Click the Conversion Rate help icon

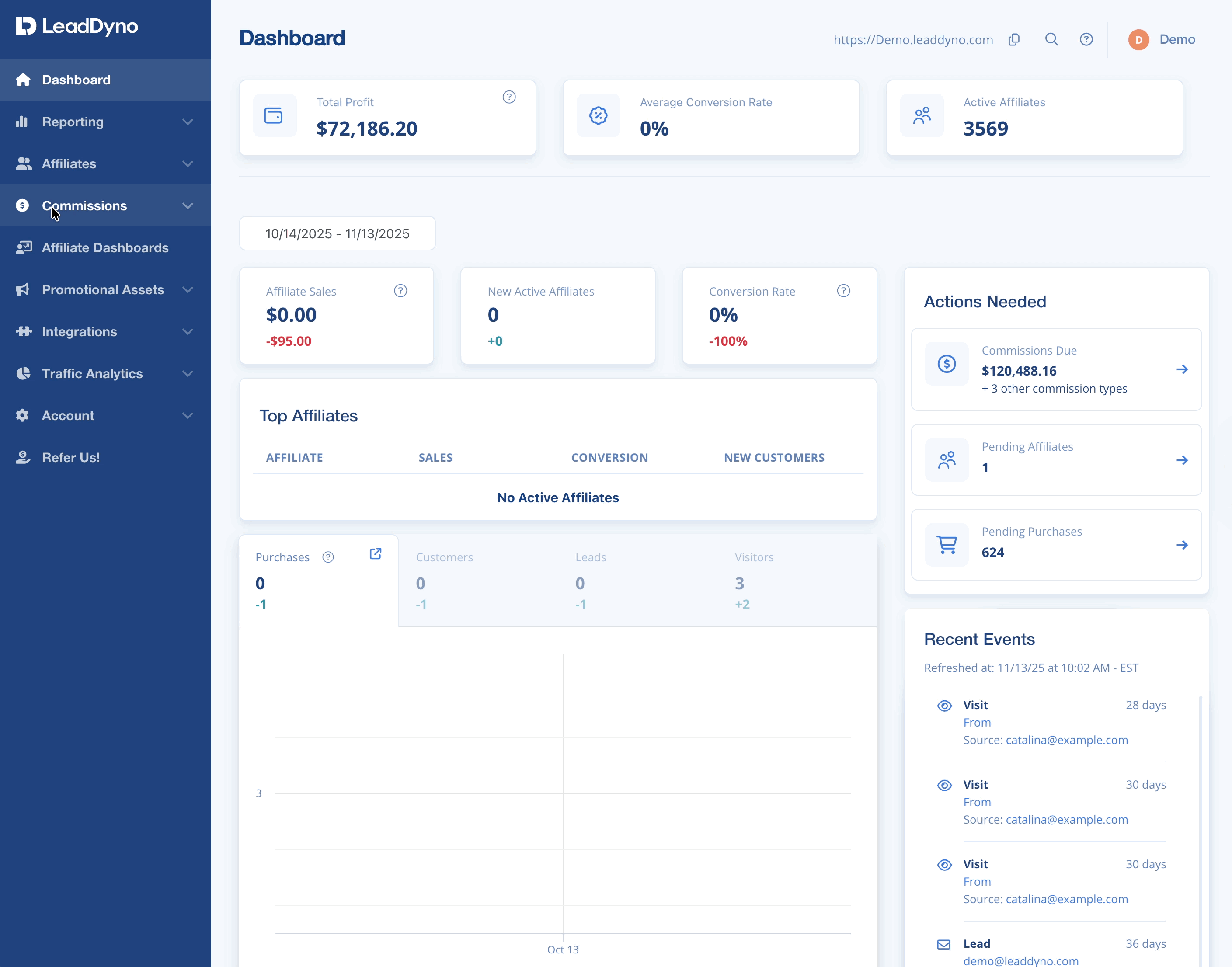pos(844,290)
